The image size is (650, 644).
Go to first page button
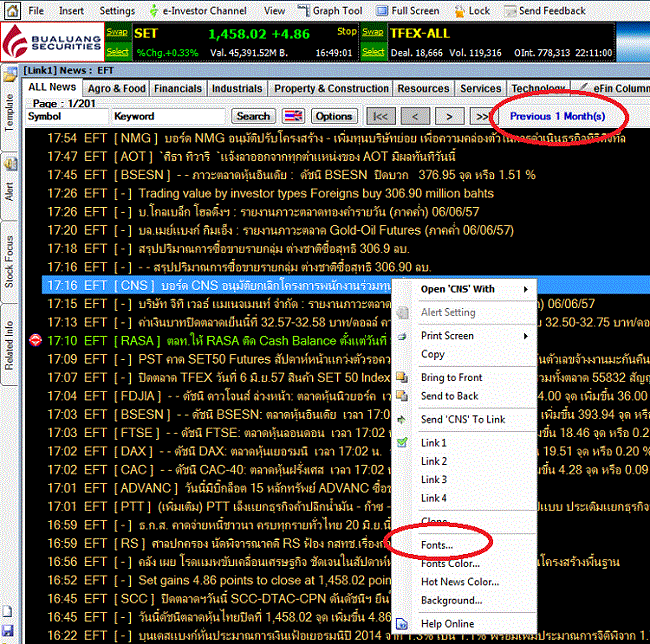pos(381,116)
